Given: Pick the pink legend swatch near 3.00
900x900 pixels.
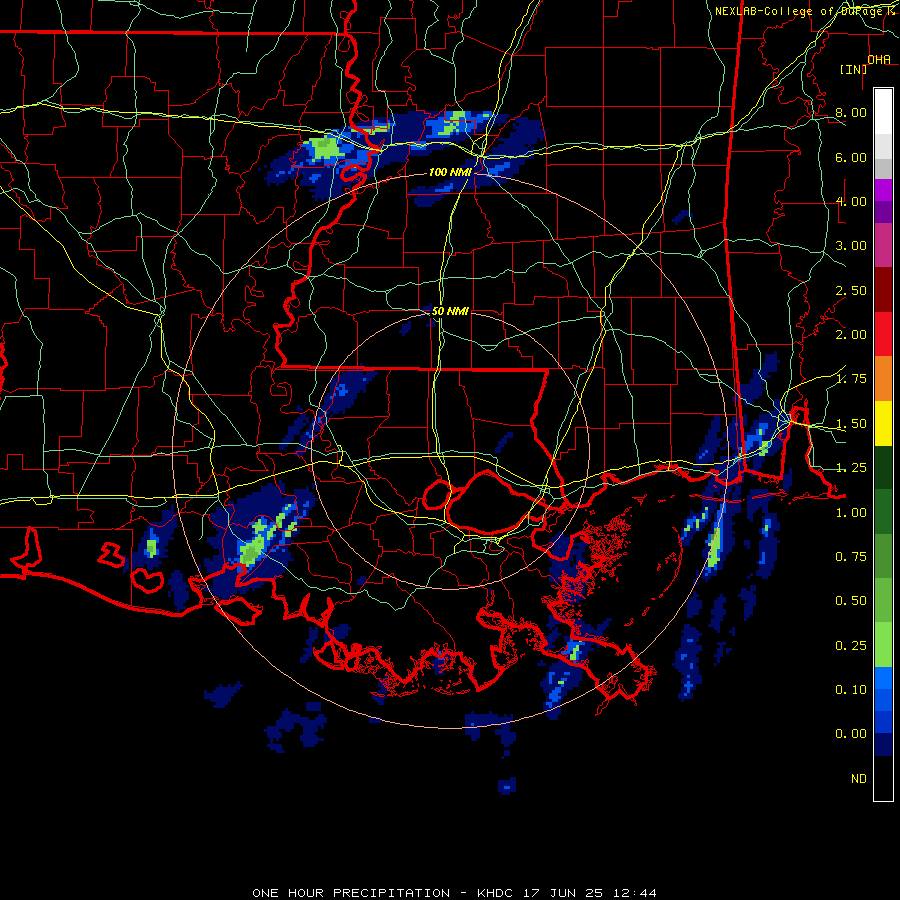Looking at the screenshot, I should pos(883,246).
